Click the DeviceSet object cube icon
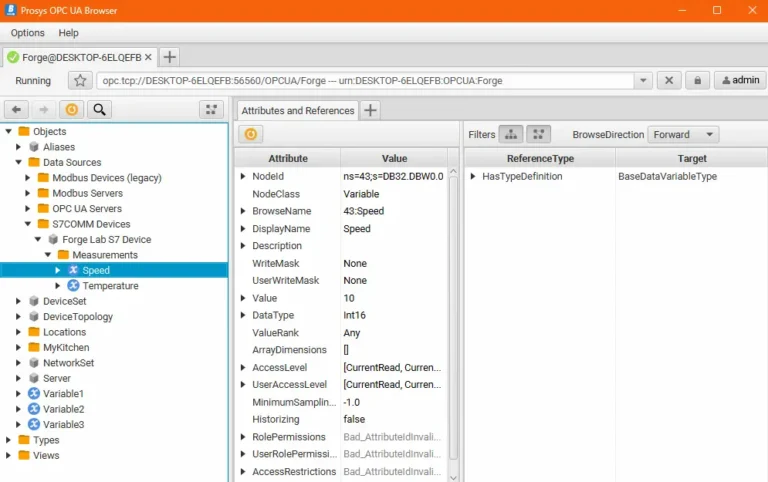Image resolution: width=768 pixels, height=482 pixels. 34,301
